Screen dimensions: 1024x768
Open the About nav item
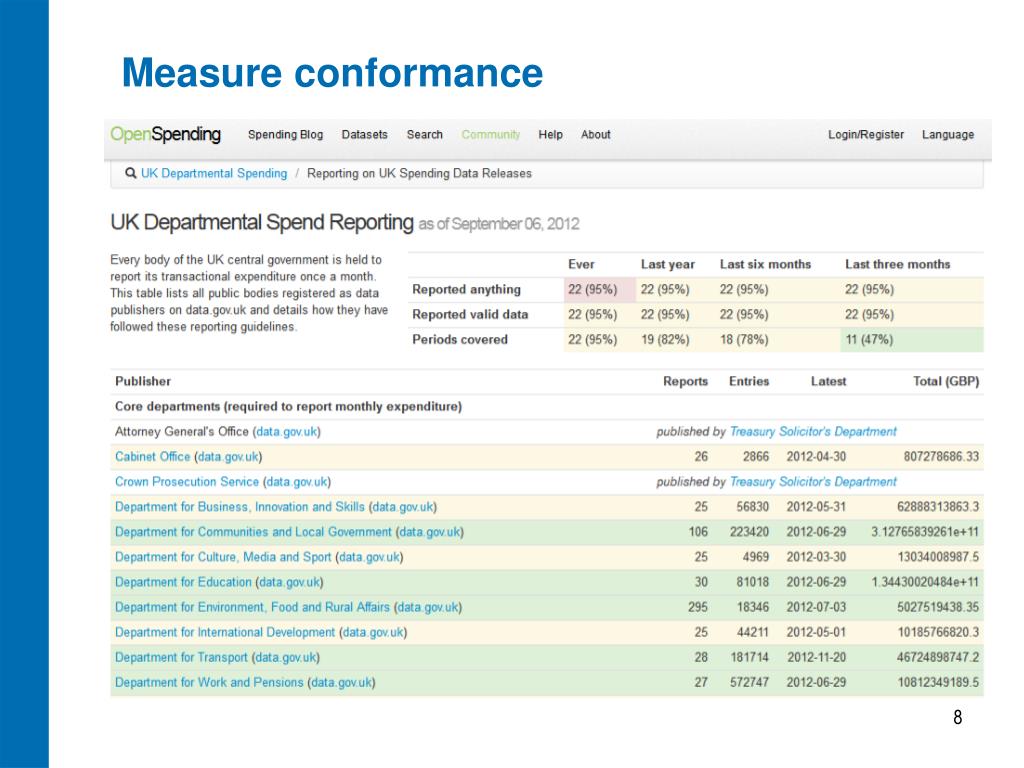tap(596, 135)
